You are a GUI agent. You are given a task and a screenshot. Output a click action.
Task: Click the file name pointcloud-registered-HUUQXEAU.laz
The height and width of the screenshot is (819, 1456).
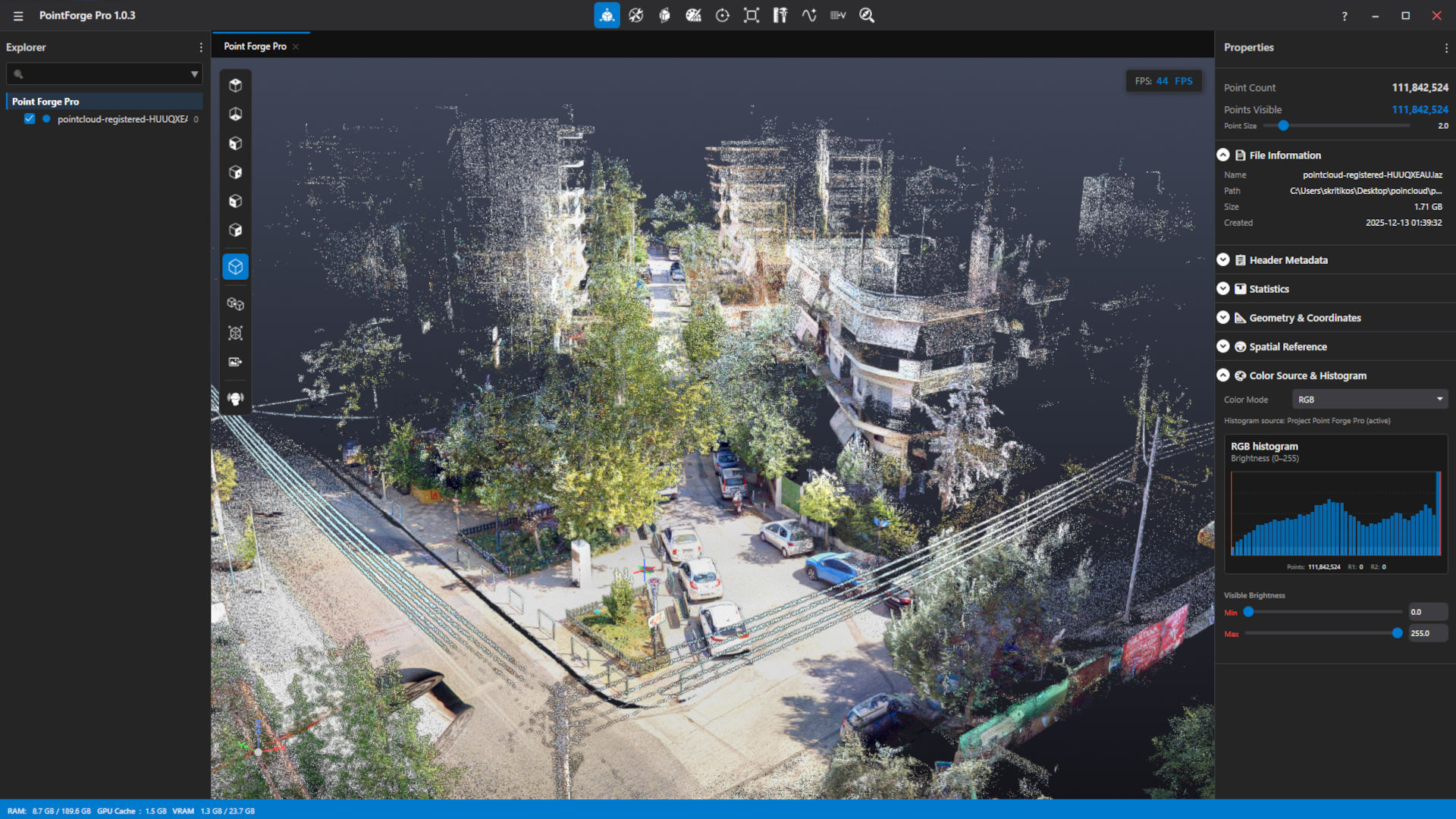(x=1373, y=175)
